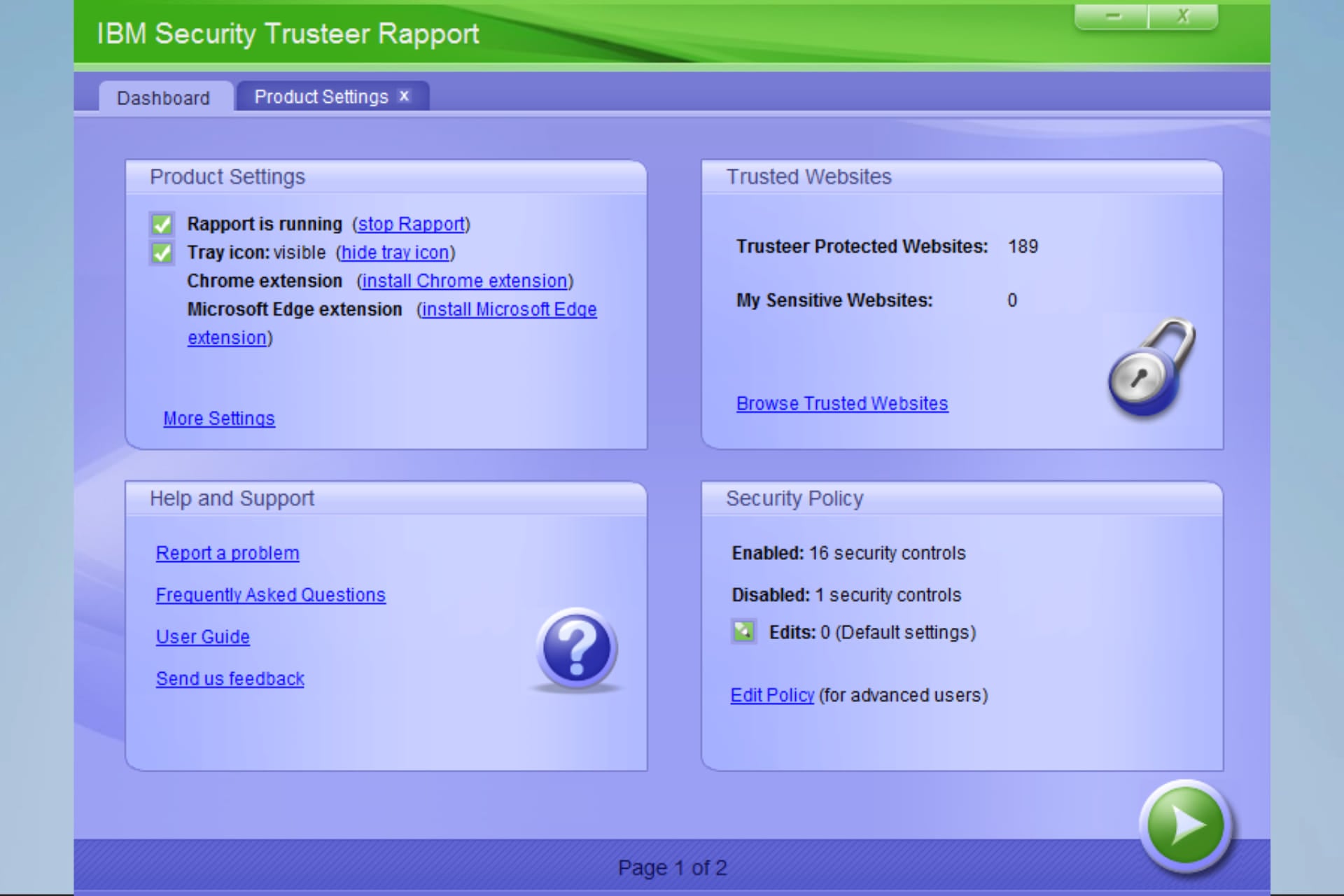Click the stop Rapport link
Viewport: 1344px width, 896px height.
coord(411,224)
